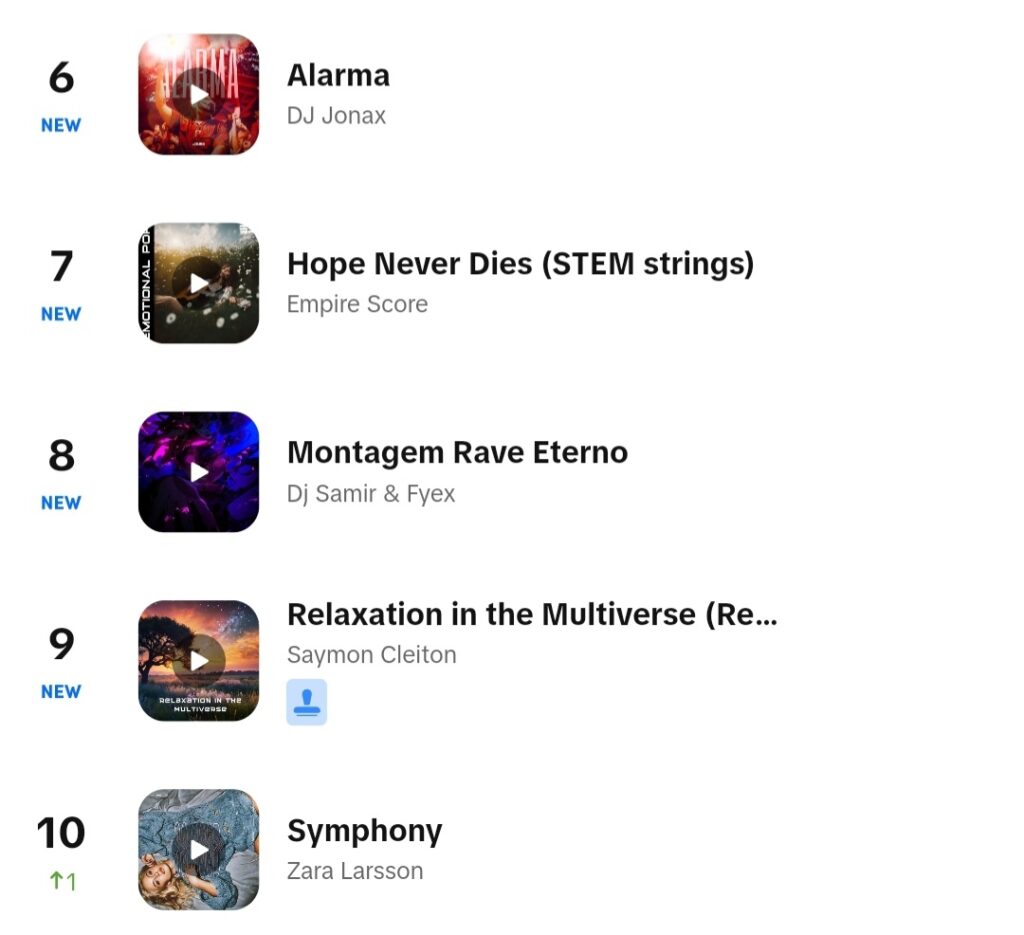
Task: Open artist Saymon Cleiton
Action: pyautogui.click(x=372, y=655)
